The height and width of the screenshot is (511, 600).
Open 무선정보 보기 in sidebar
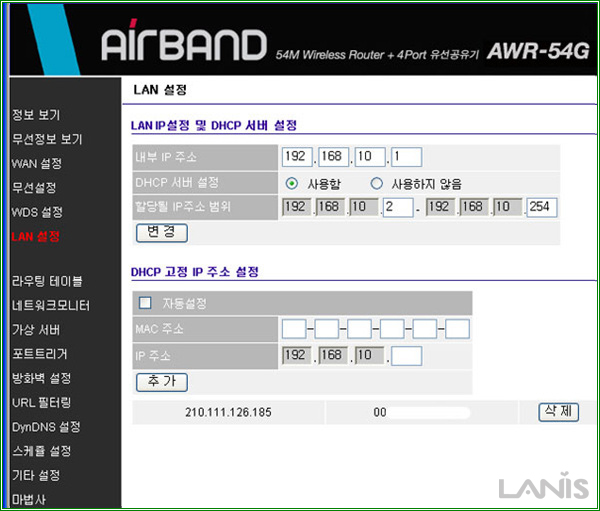click(47, 139)
